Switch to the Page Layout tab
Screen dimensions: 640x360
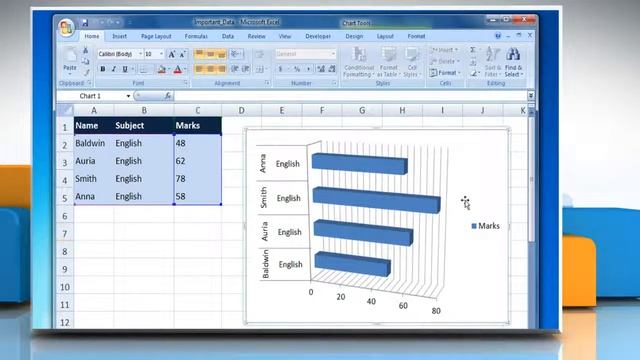pyautogui.click(x=156, y=36)
